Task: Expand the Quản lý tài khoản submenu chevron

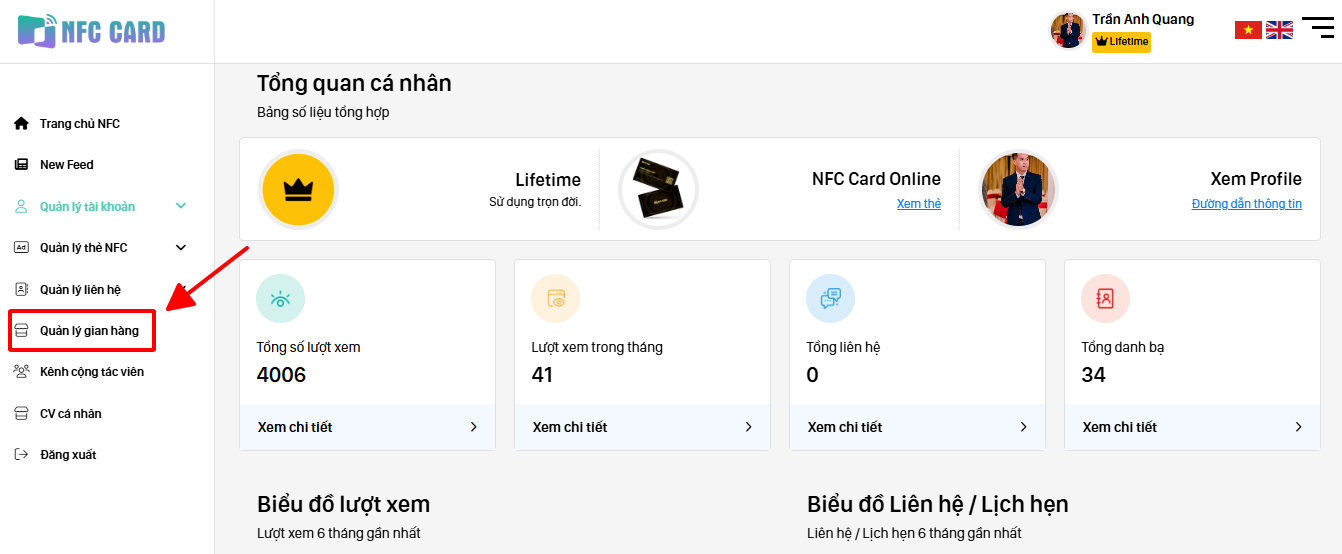Action: [181, 206]
